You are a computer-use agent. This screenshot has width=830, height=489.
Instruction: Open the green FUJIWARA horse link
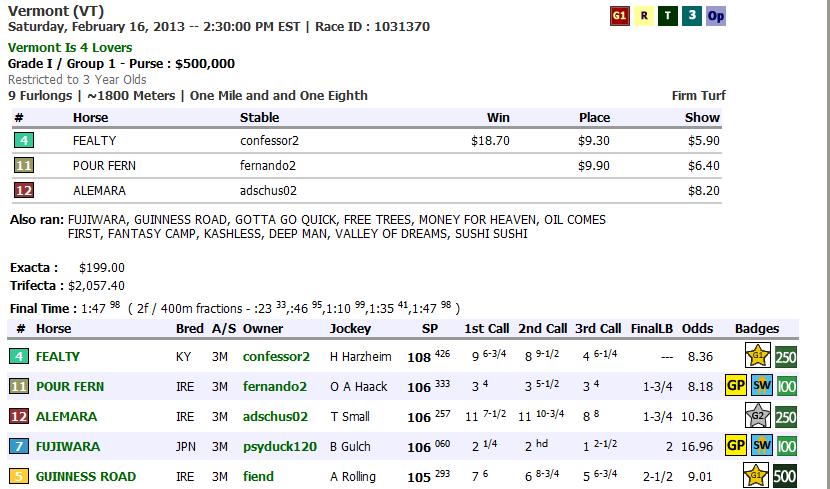tap(66, 446)
